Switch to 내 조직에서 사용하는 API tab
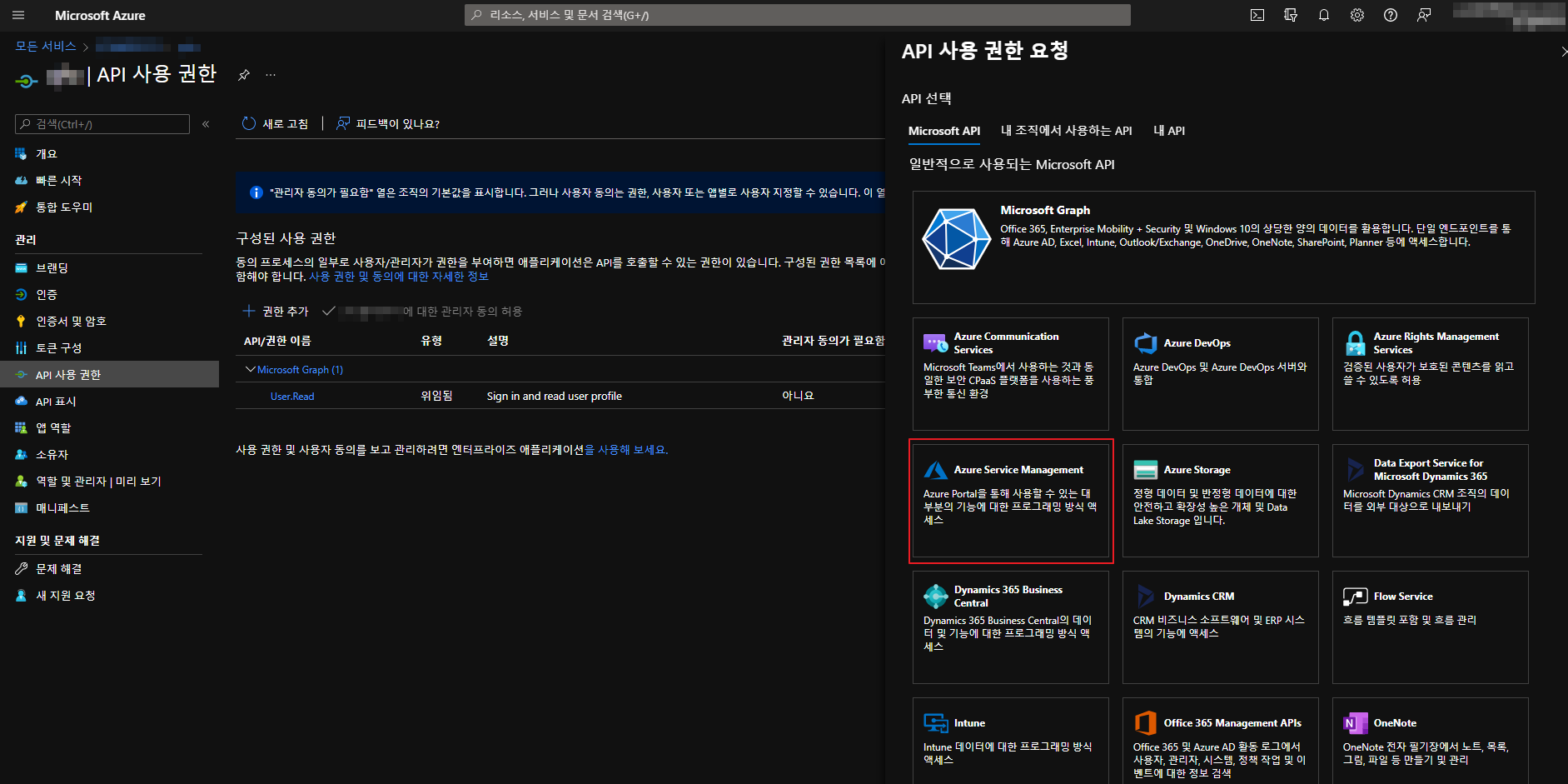 click(x=1066, y=131)
